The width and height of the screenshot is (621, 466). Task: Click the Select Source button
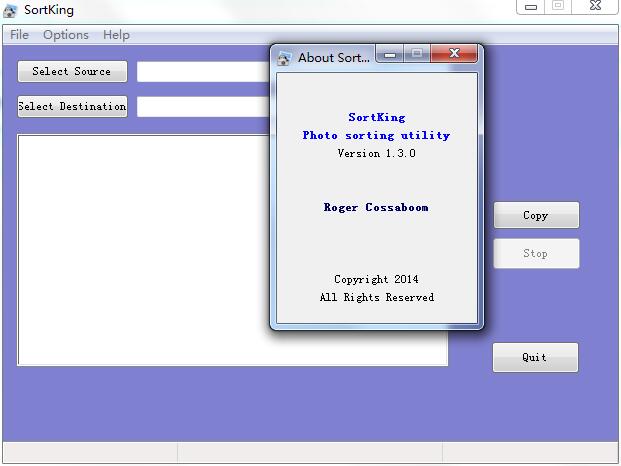pos(72,71)
